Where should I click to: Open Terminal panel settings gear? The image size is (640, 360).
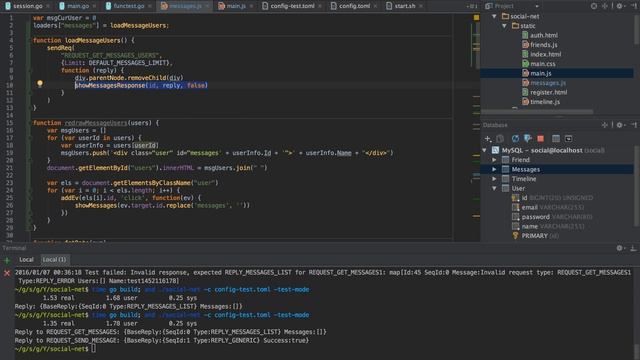pyautogui.click(x=620, y=248)
